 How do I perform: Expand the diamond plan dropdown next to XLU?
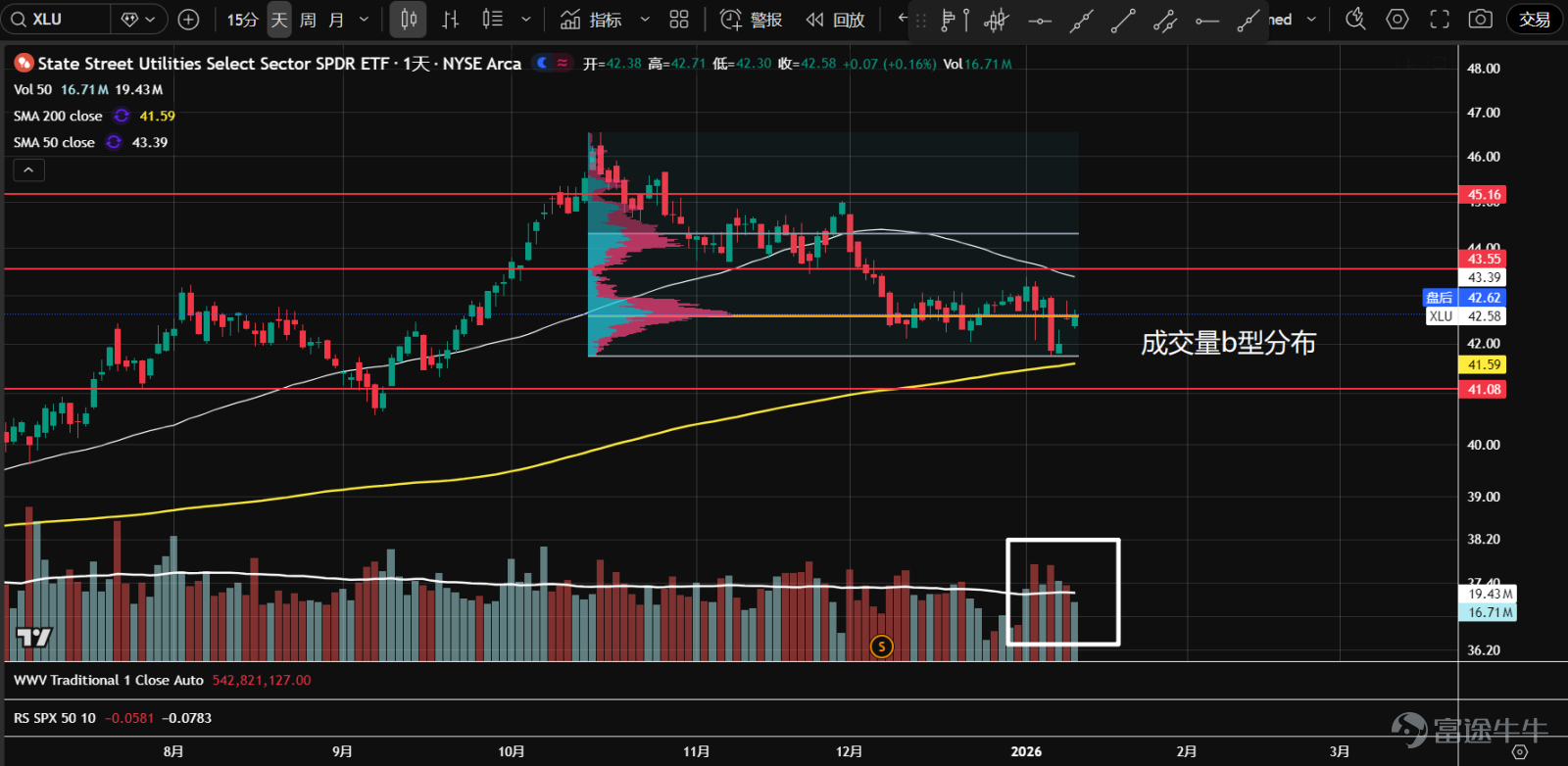point(138,20)
